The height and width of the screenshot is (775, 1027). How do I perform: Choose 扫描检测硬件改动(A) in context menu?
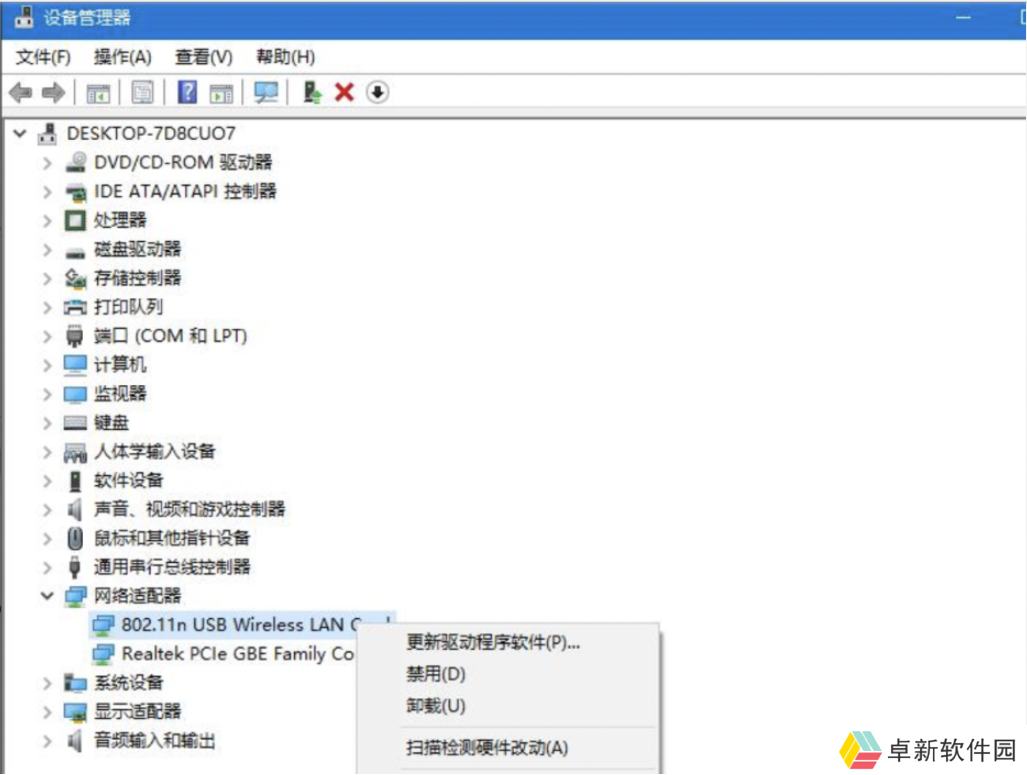[x=487, y=747]
